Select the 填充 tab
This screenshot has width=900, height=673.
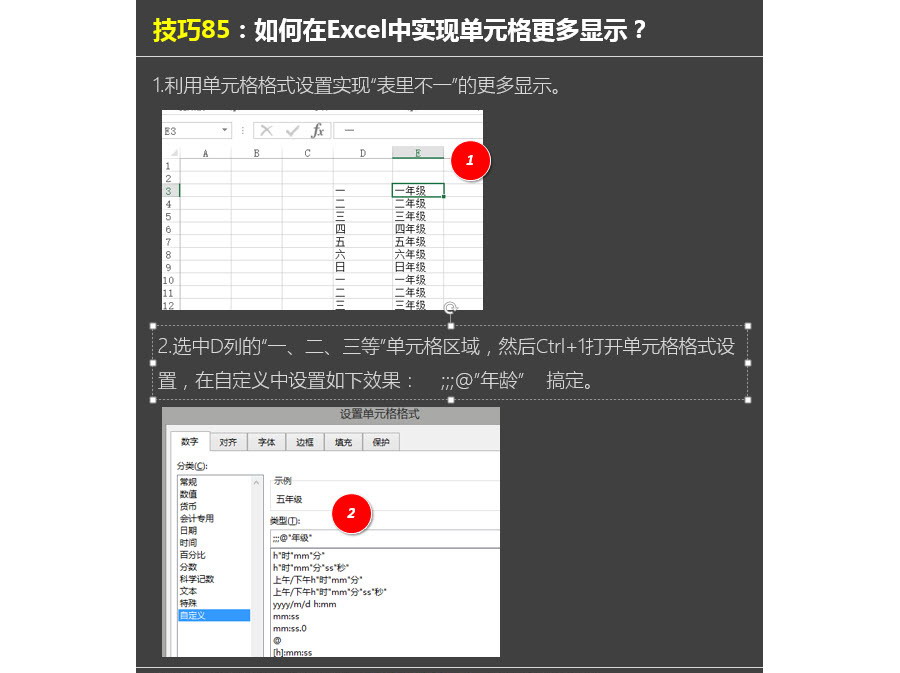tap(343, 442)
